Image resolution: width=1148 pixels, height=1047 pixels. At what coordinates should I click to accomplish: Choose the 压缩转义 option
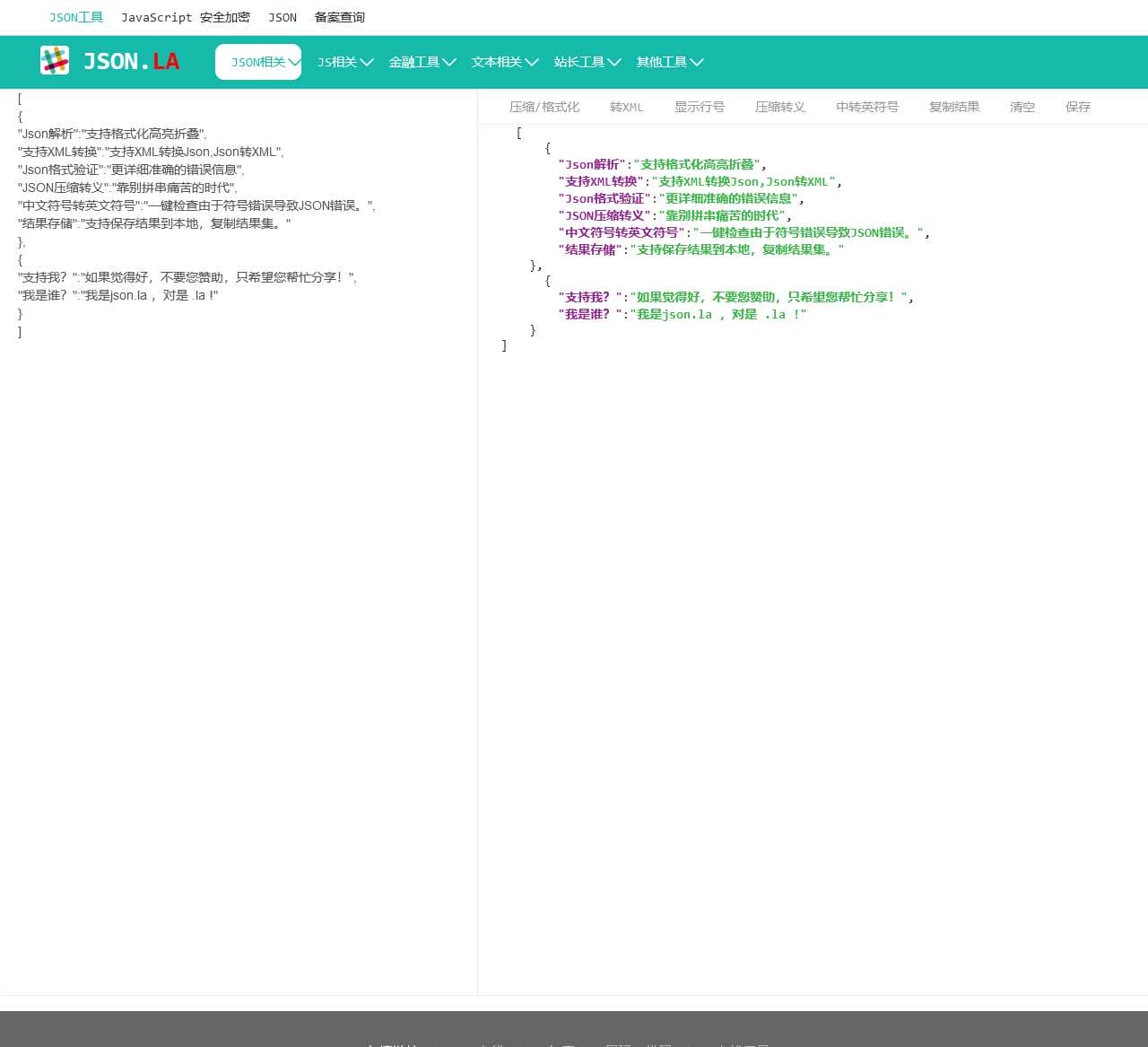[x=780, y=107]
